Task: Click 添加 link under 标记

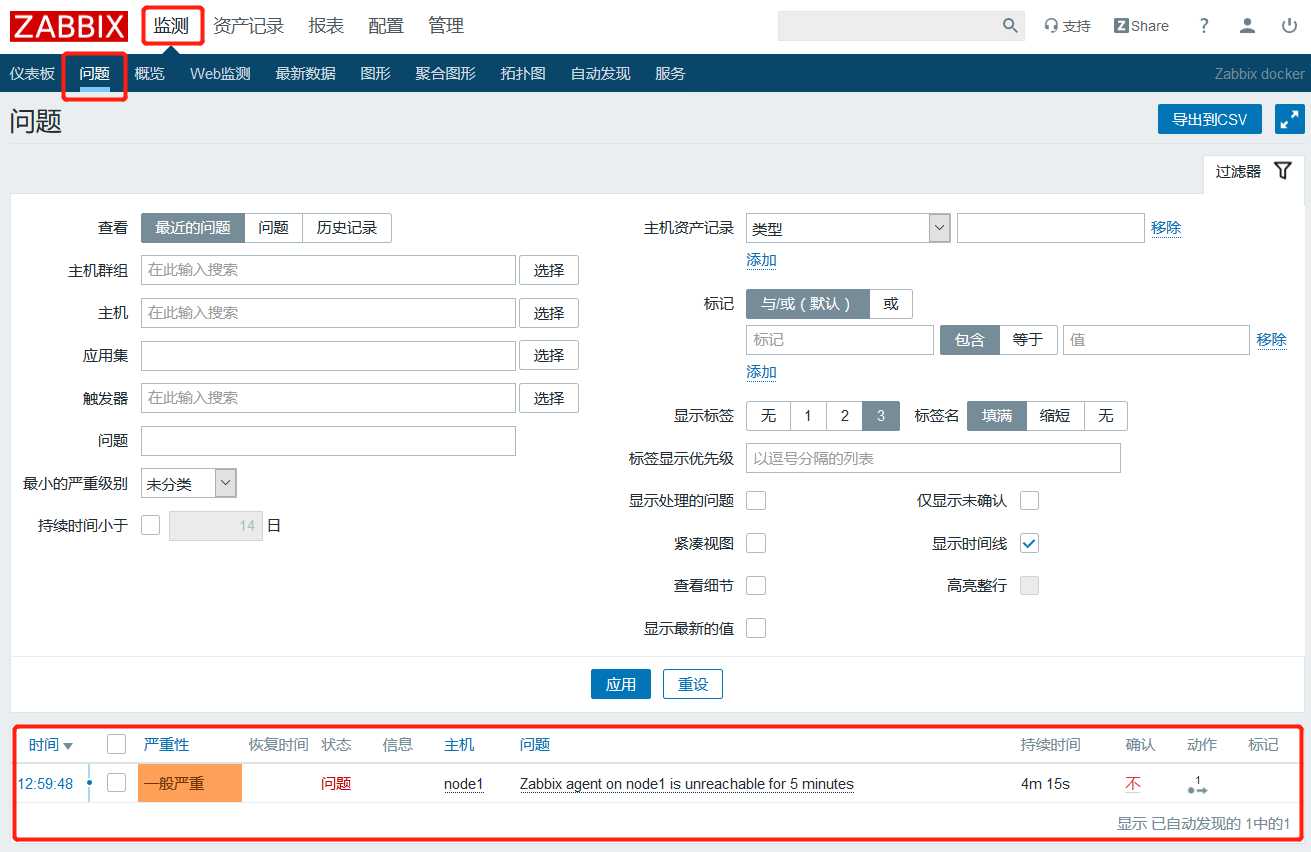Action: [761, 372]
